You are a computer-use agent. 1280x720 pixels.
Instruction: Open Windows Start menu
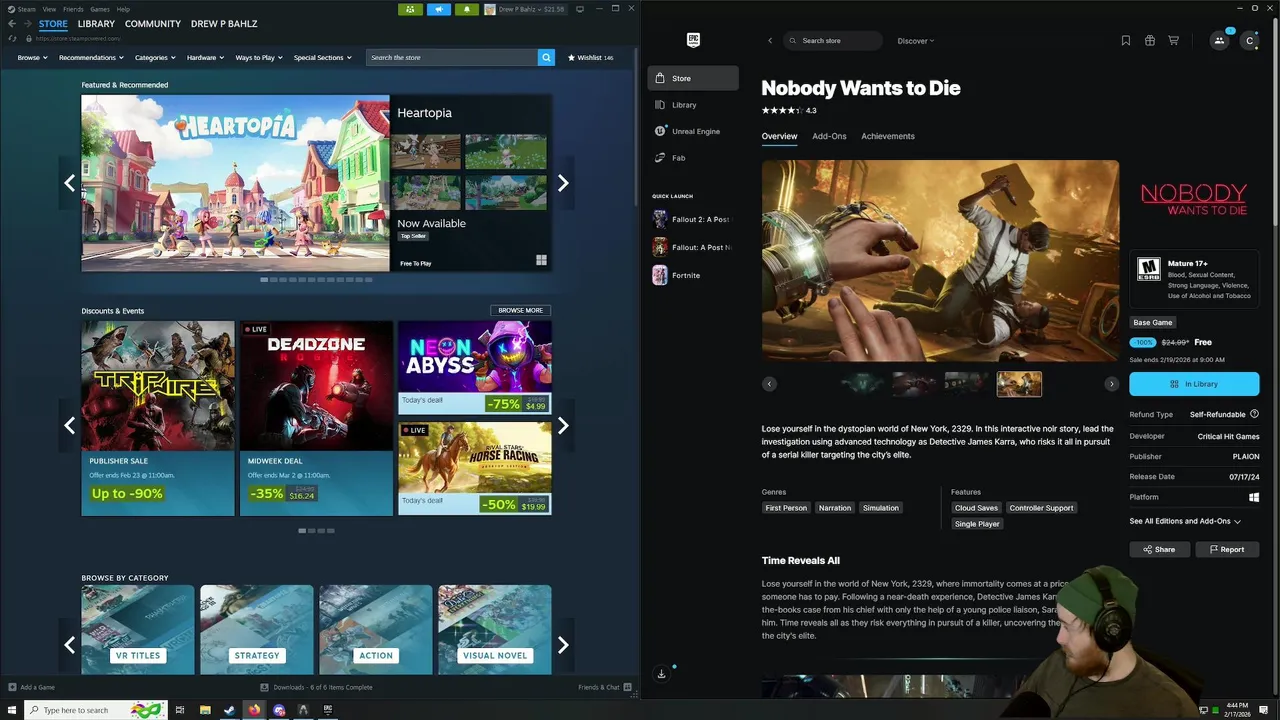(x=12, y=710)
